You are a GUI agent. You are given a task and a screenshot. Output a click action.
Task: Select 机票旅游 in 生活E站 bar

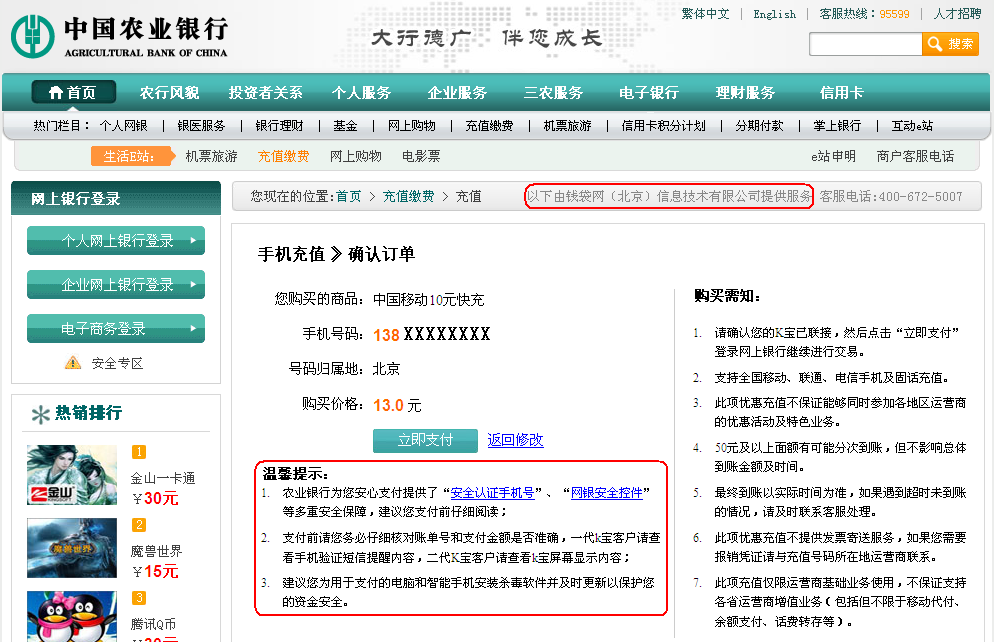click(x=211, y=156)
